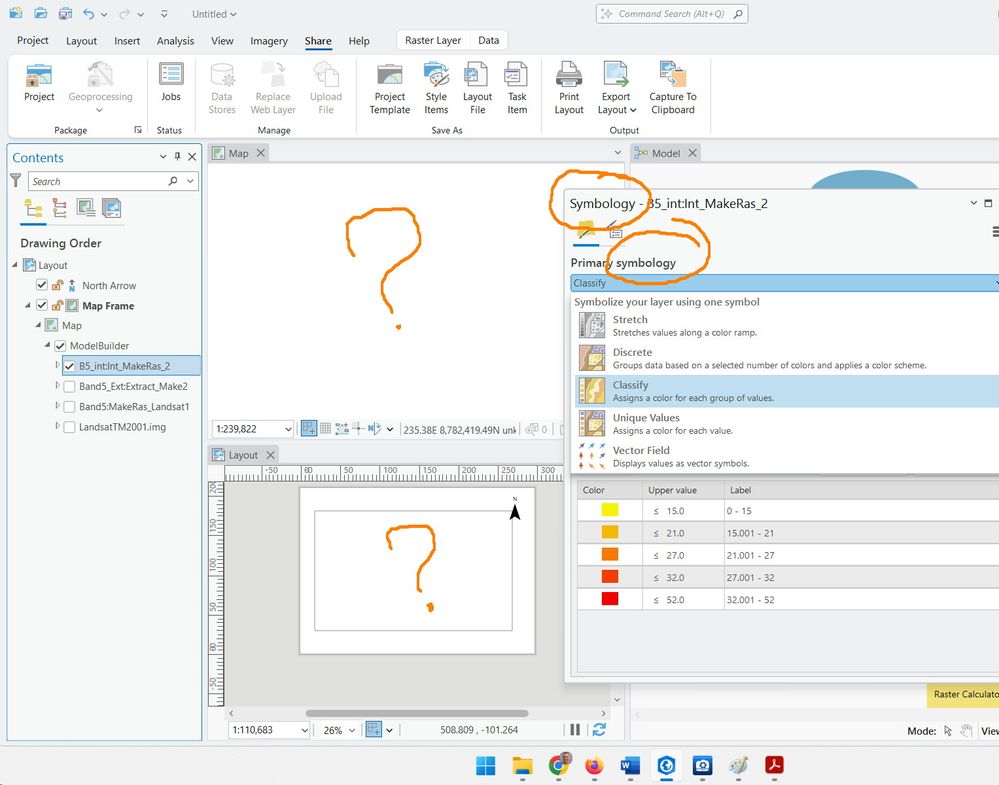Click Style Items save icon
Image resolution: width=999 pixels, height=785 pixels.
[x=436, y=89]
